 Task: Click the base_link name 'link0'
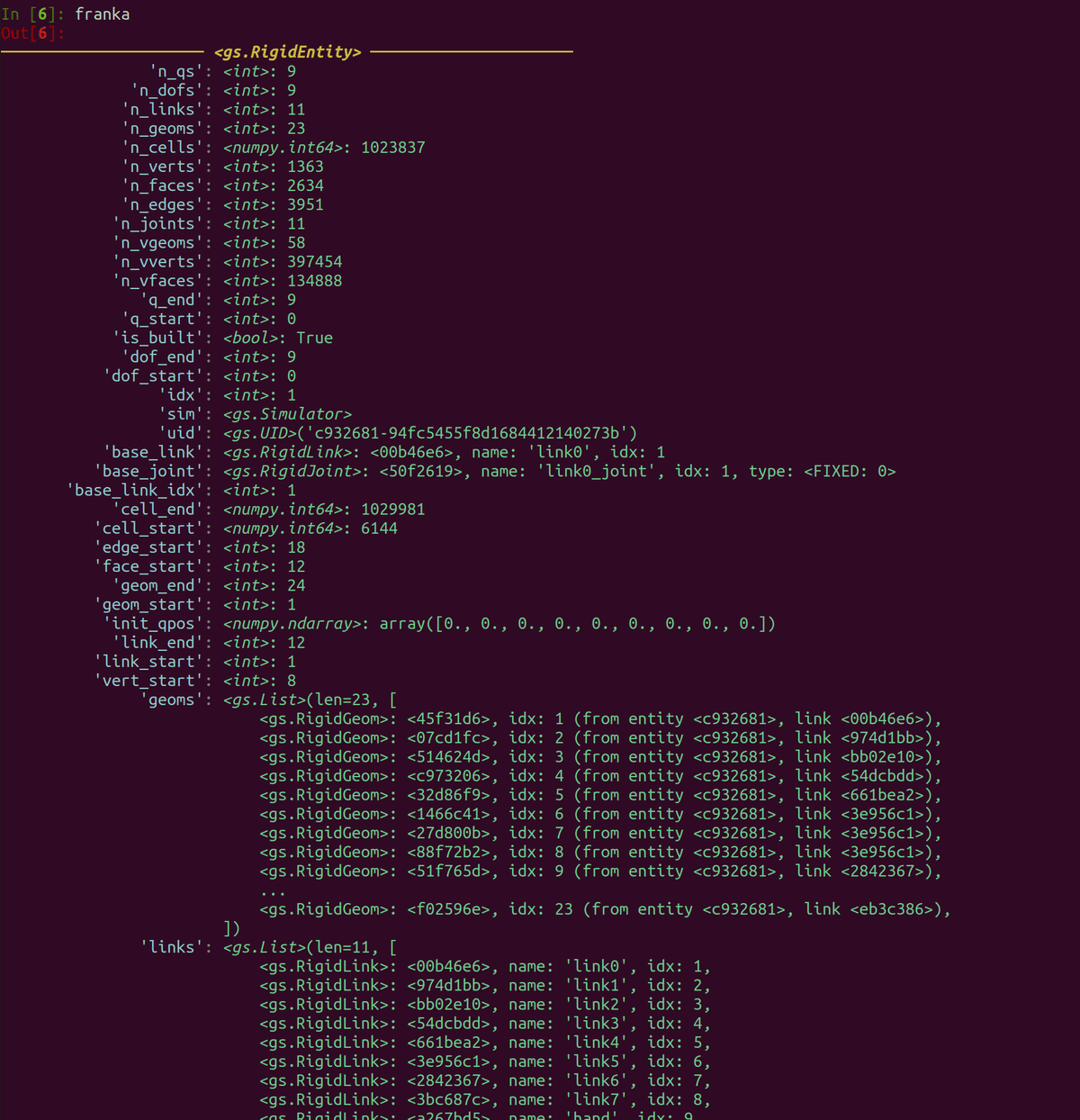pos(560,452)
